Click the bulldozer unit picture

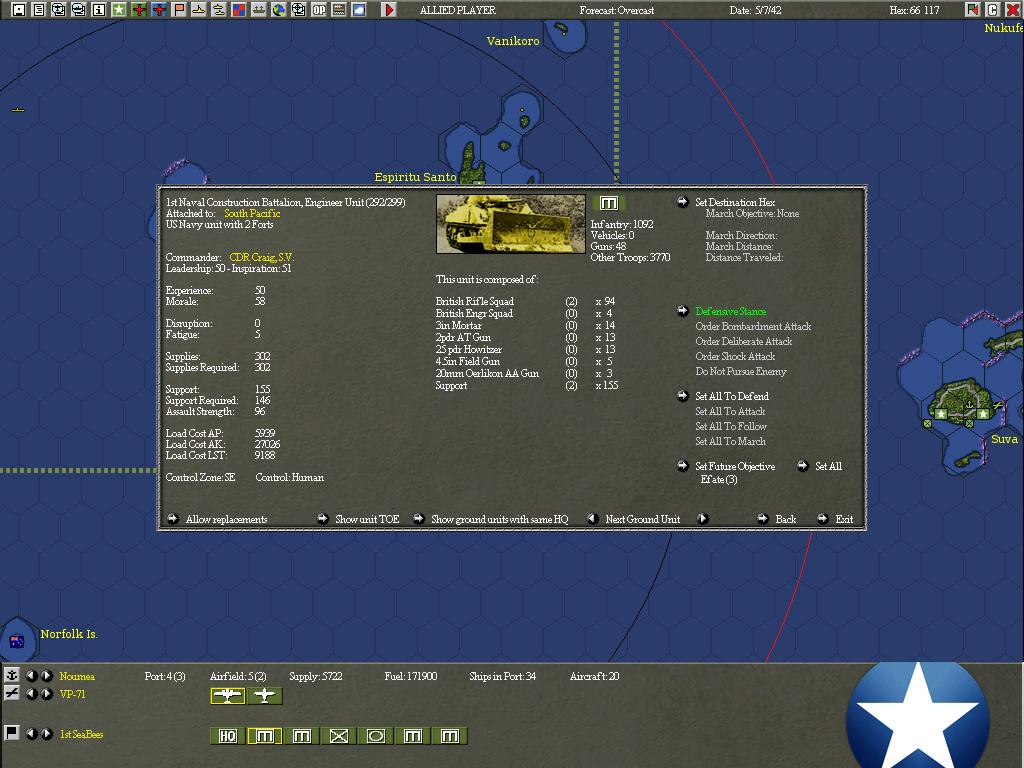[x=511, y=224]
